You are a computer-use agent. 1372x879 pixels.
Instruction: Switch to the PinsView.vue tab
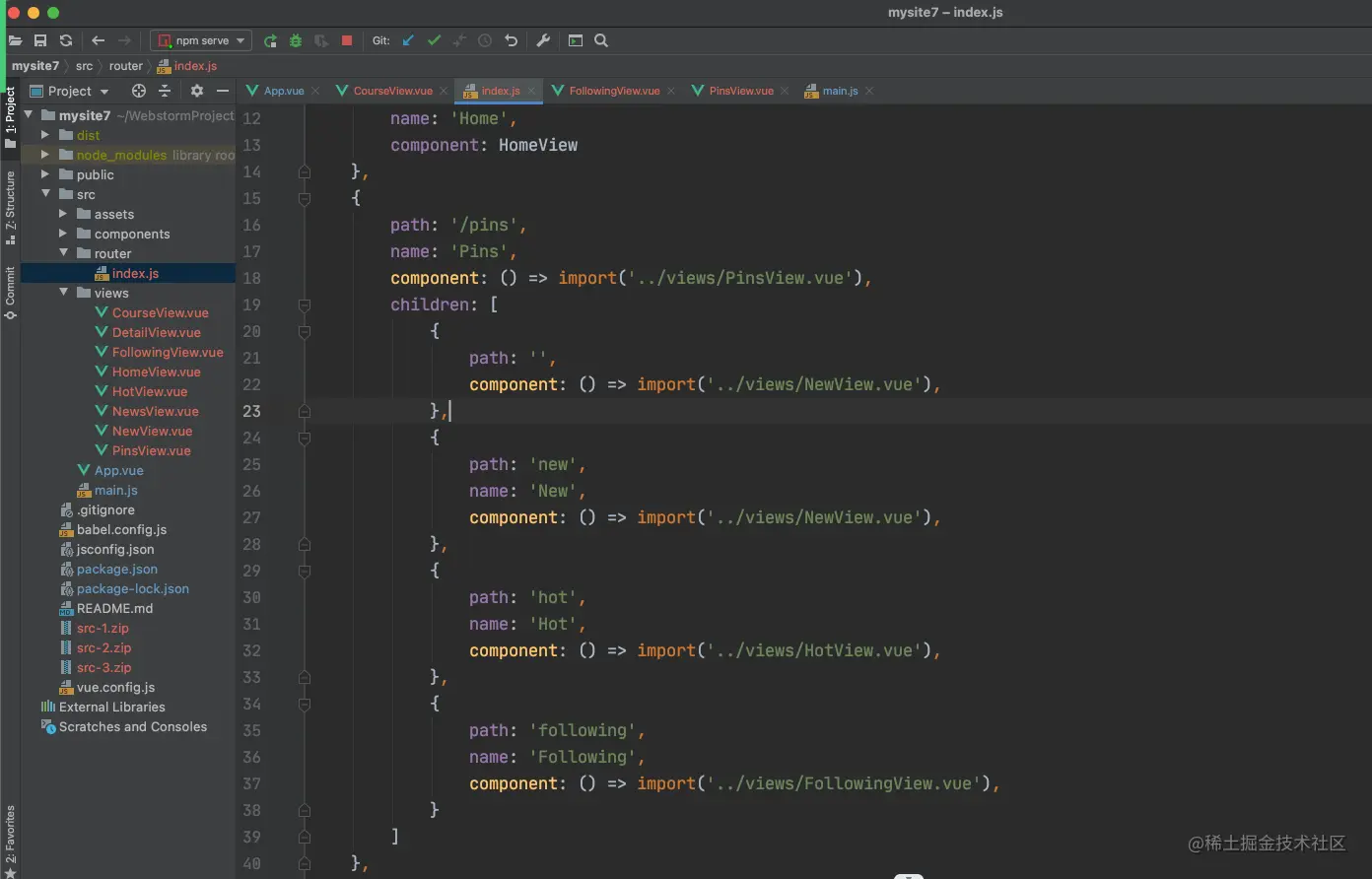click(740, 91)
